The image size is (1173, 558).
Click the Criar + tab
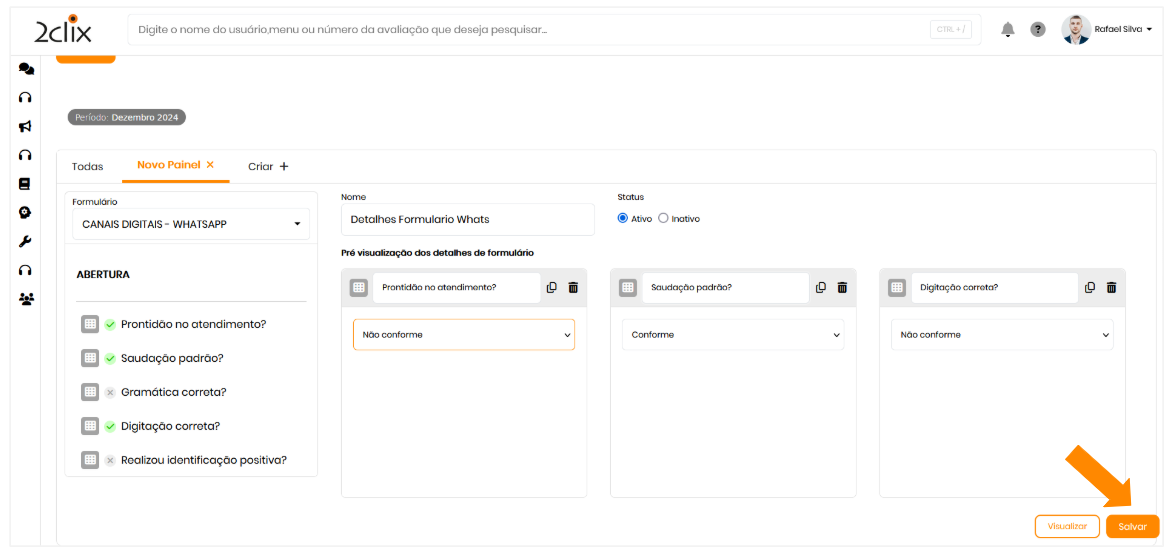point(268,166)
